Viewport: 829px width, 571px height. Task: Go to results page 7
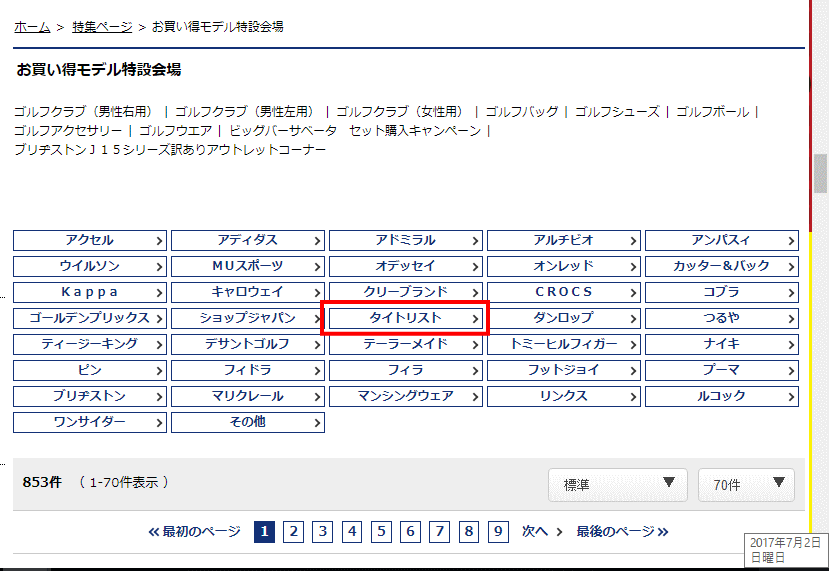click(439, 531)
